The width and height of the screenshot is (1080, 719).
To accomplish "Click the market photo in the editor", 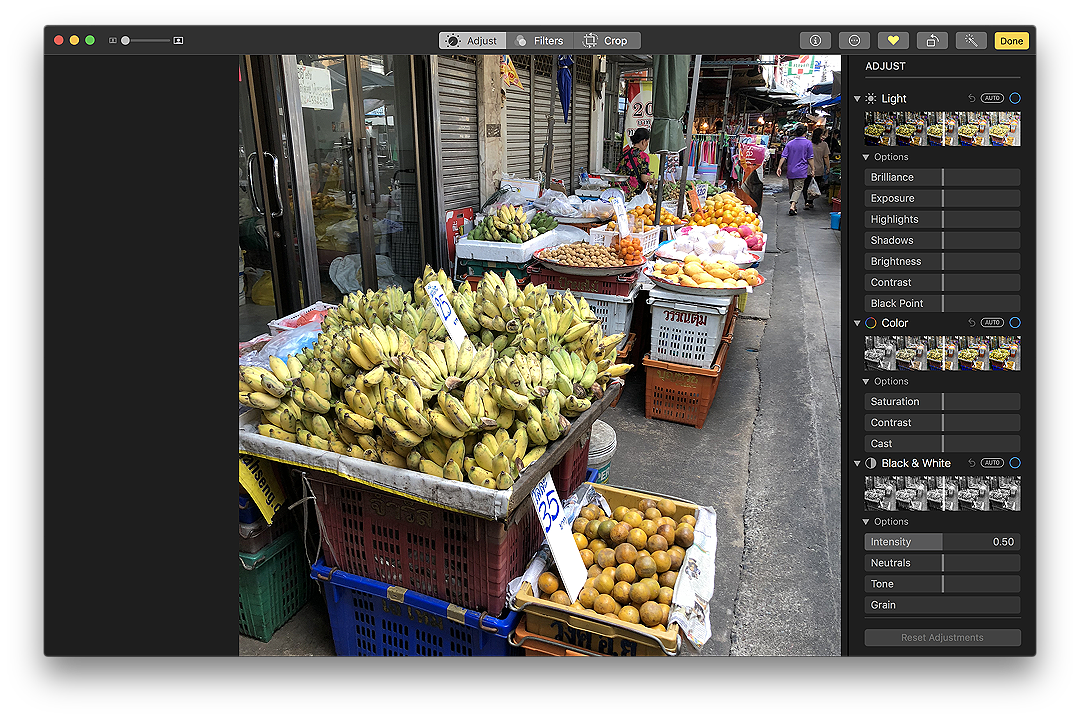I will coord(539,355).
